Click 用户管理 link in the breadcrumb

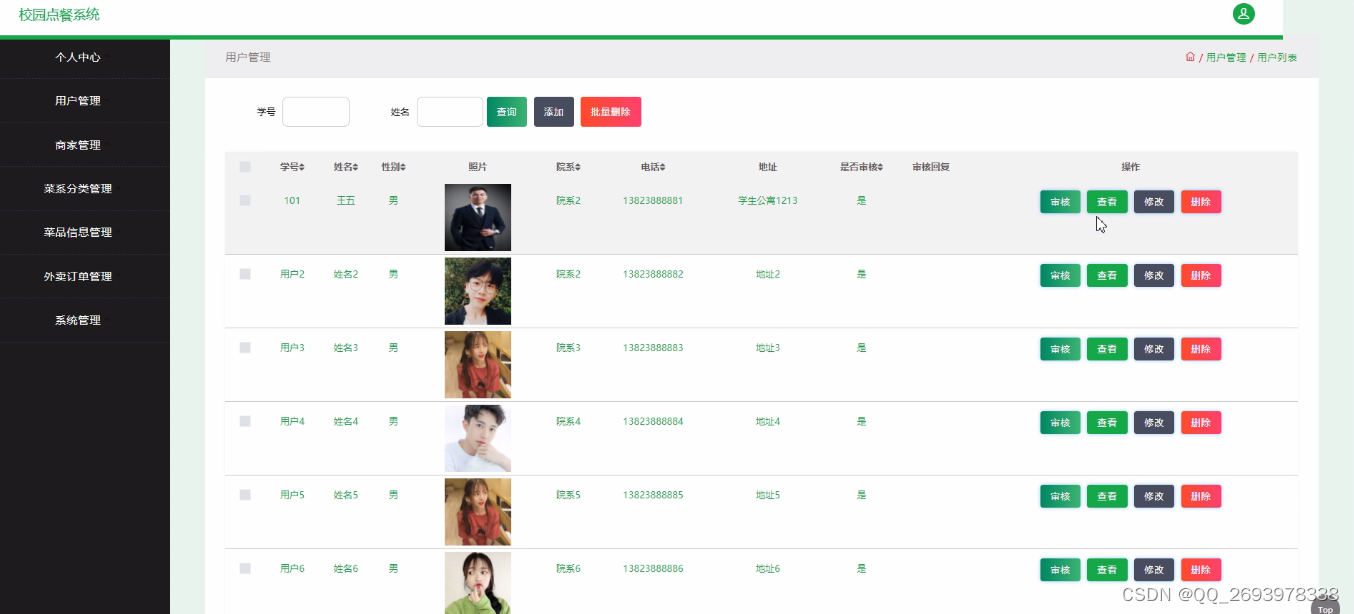pyautogui.click(x=1226, y=58)
